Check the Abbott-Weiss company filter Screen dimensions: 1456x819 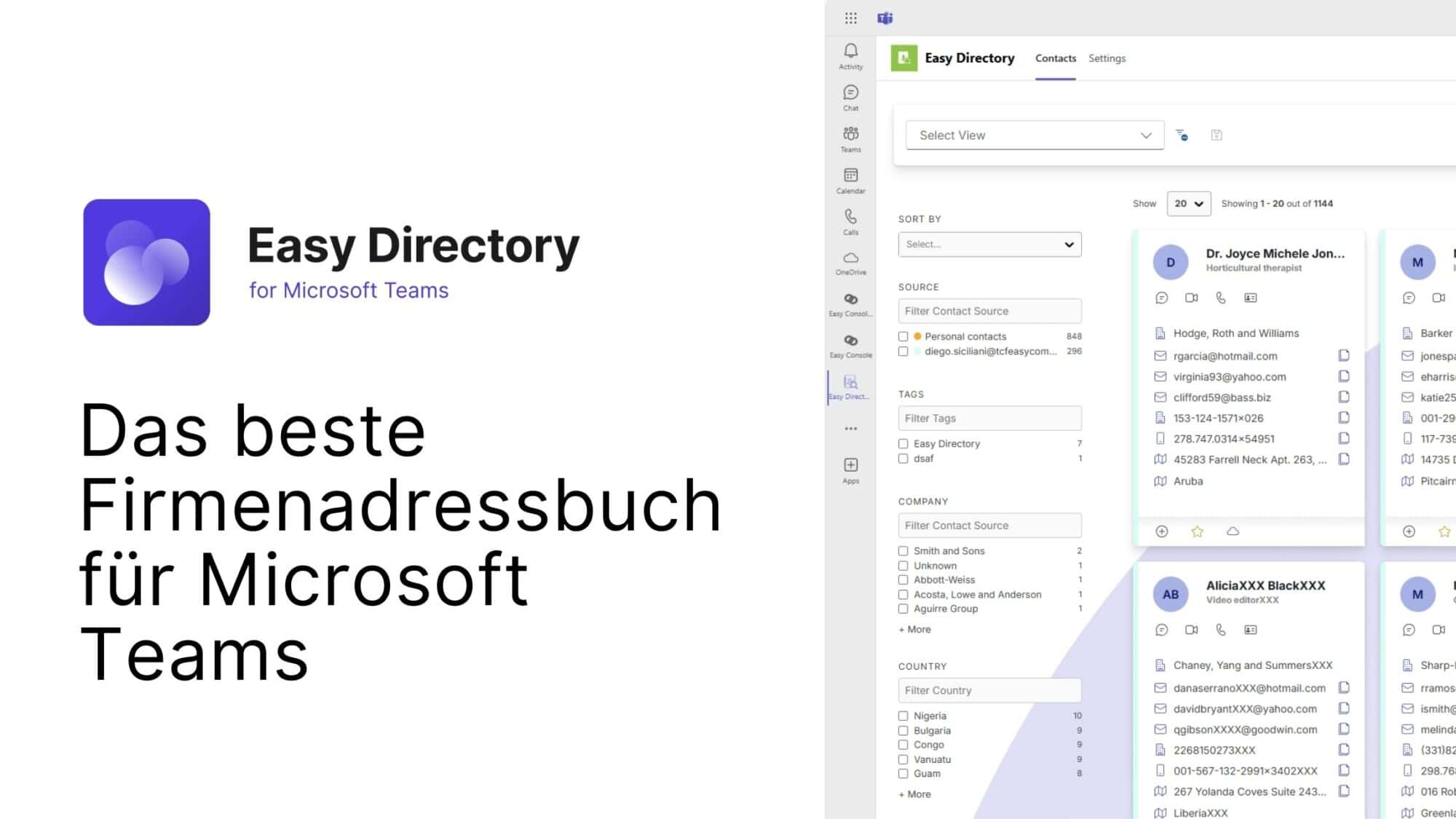click(x=903, y=580)
